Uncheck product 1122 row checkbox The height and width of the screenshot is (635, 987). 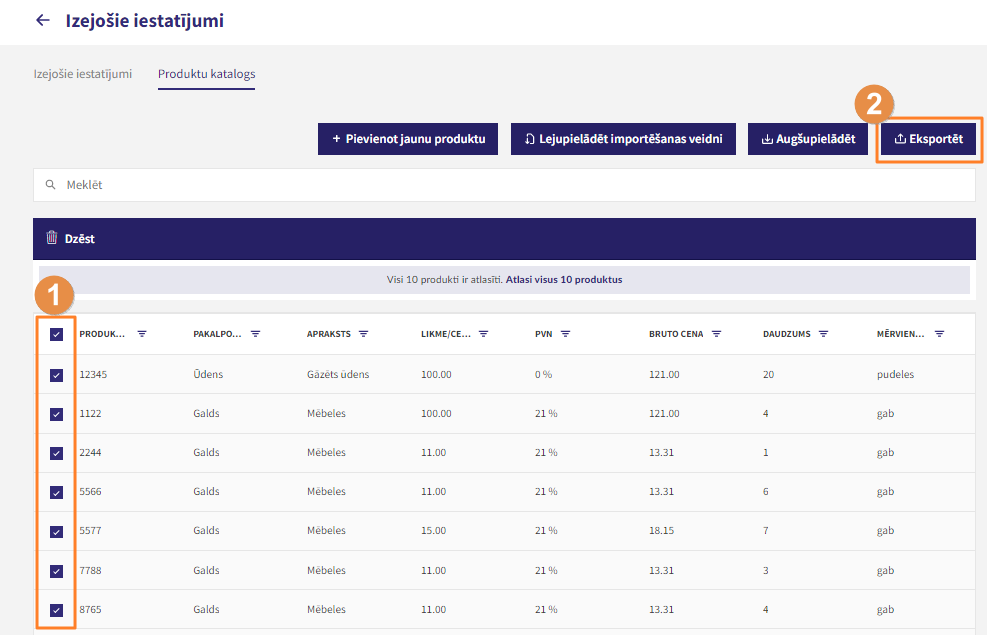pyautogui.click(x=57, y=414)
